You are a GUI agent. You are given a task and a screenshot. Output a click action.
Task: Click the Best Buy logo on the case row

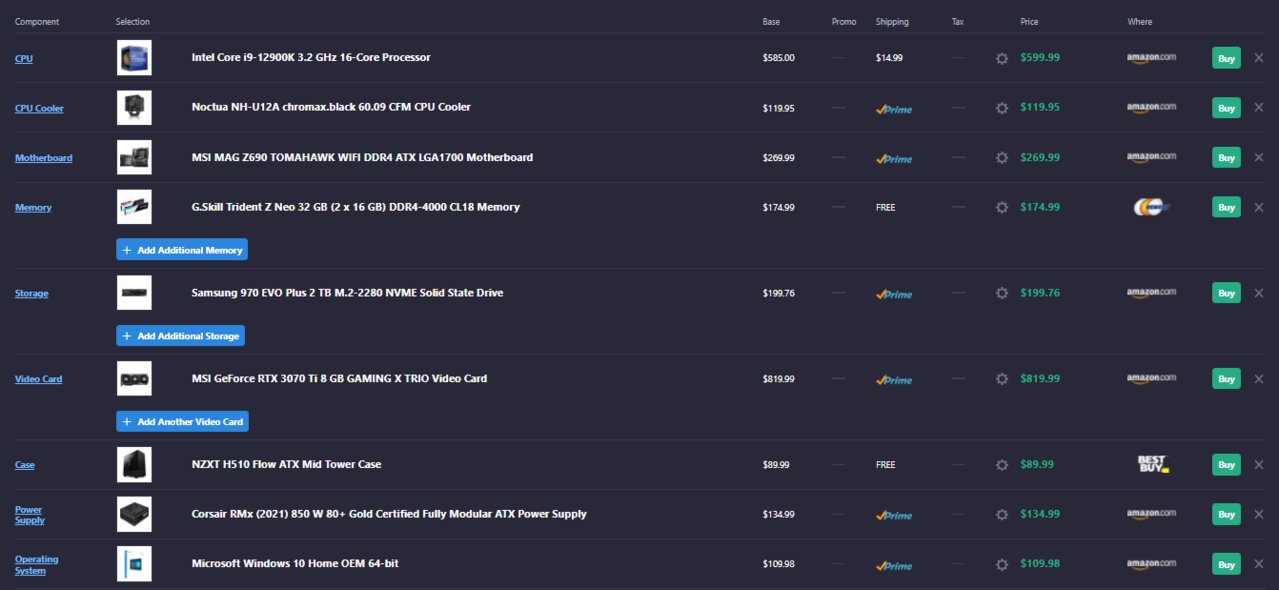(1152, 464)
